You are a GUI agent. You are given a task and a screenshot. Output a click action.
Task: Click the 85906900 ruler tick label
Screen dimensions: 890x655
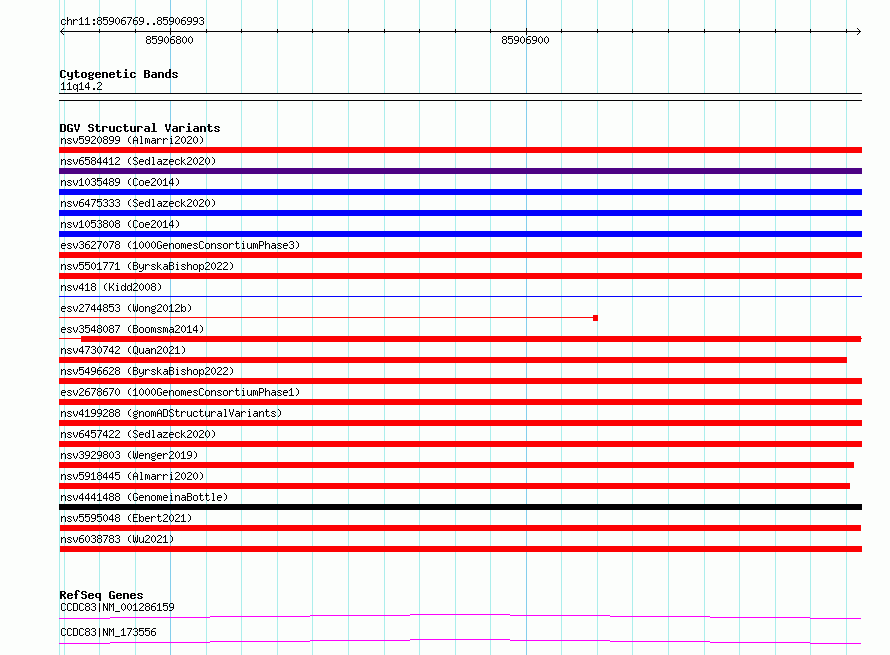click(x=525, y=40)
